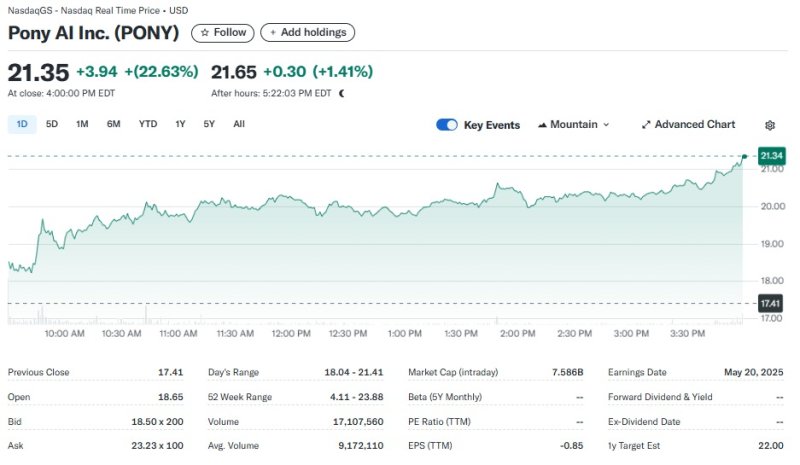
Task: Open the Mountain chart type dropdown
Action: click(573, 125)
